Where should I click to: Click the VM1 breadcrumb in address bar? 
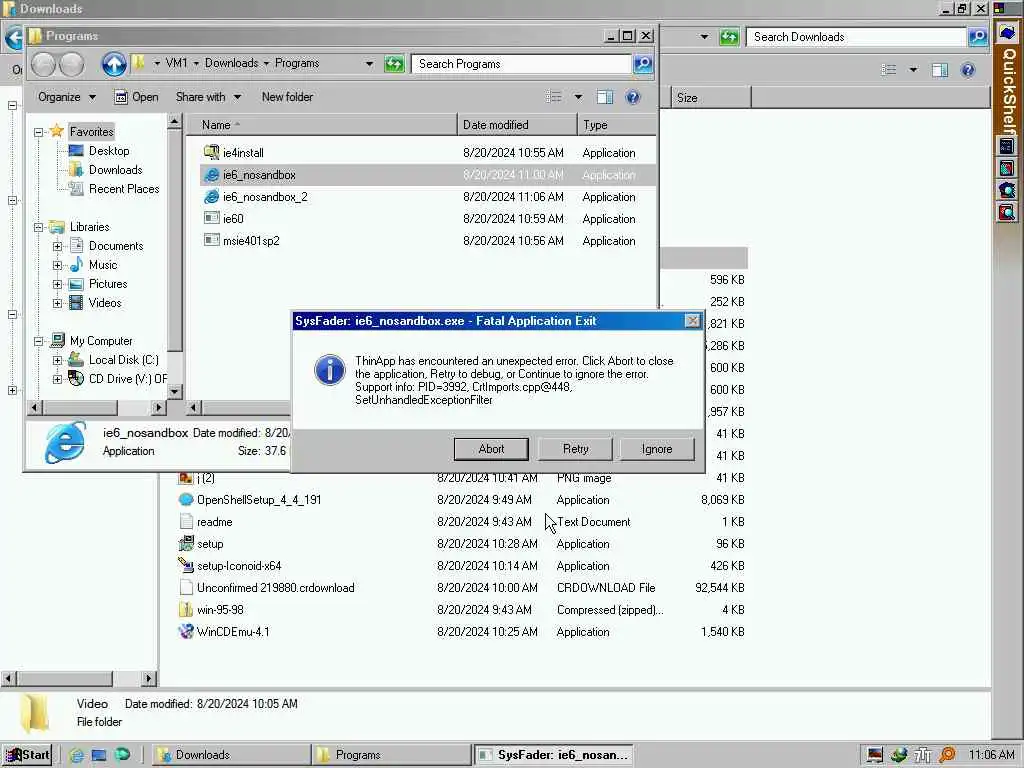coord(176,63)
